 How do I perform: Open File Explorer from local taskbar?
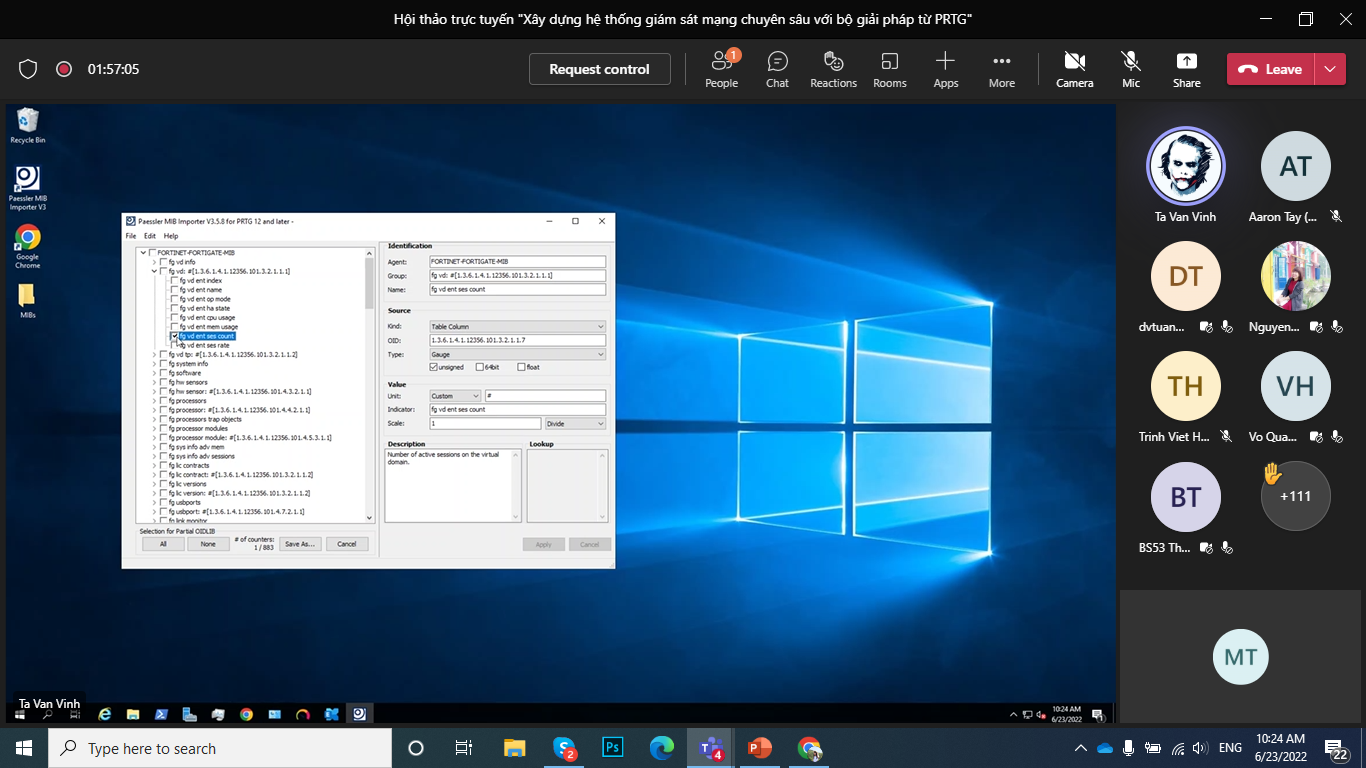pyautogui.click(x=514, y=748)
